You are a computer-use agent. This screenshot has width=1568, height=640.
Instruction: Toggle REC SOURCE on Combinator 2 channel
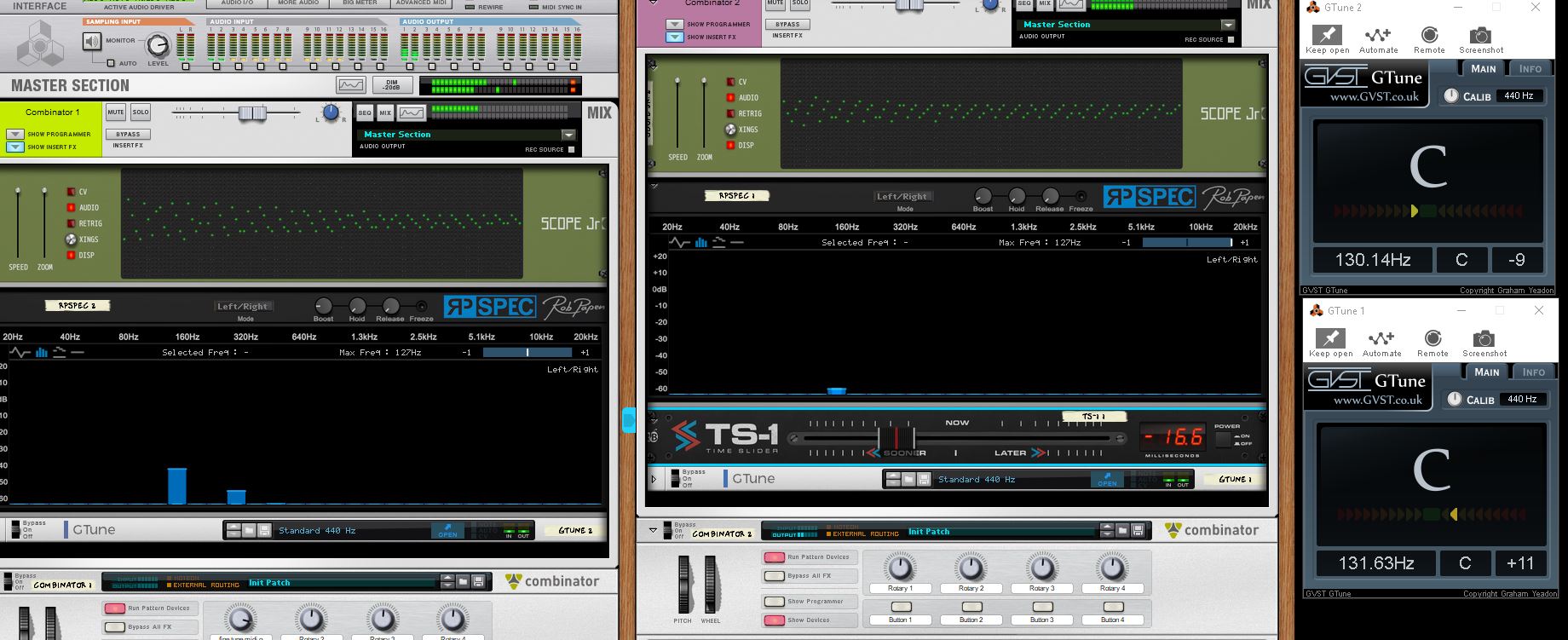pyautogui.click(x=1231, y=39)
